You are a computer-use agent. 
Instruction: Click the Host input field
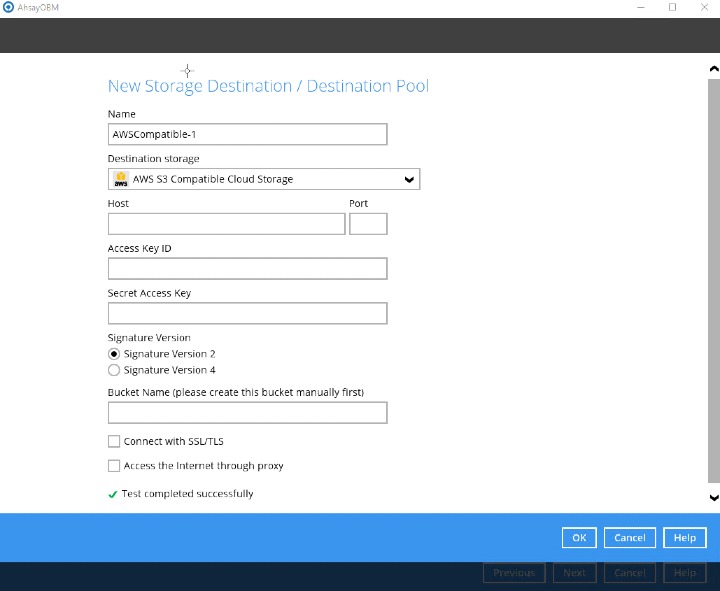click(x=226, y=224)
